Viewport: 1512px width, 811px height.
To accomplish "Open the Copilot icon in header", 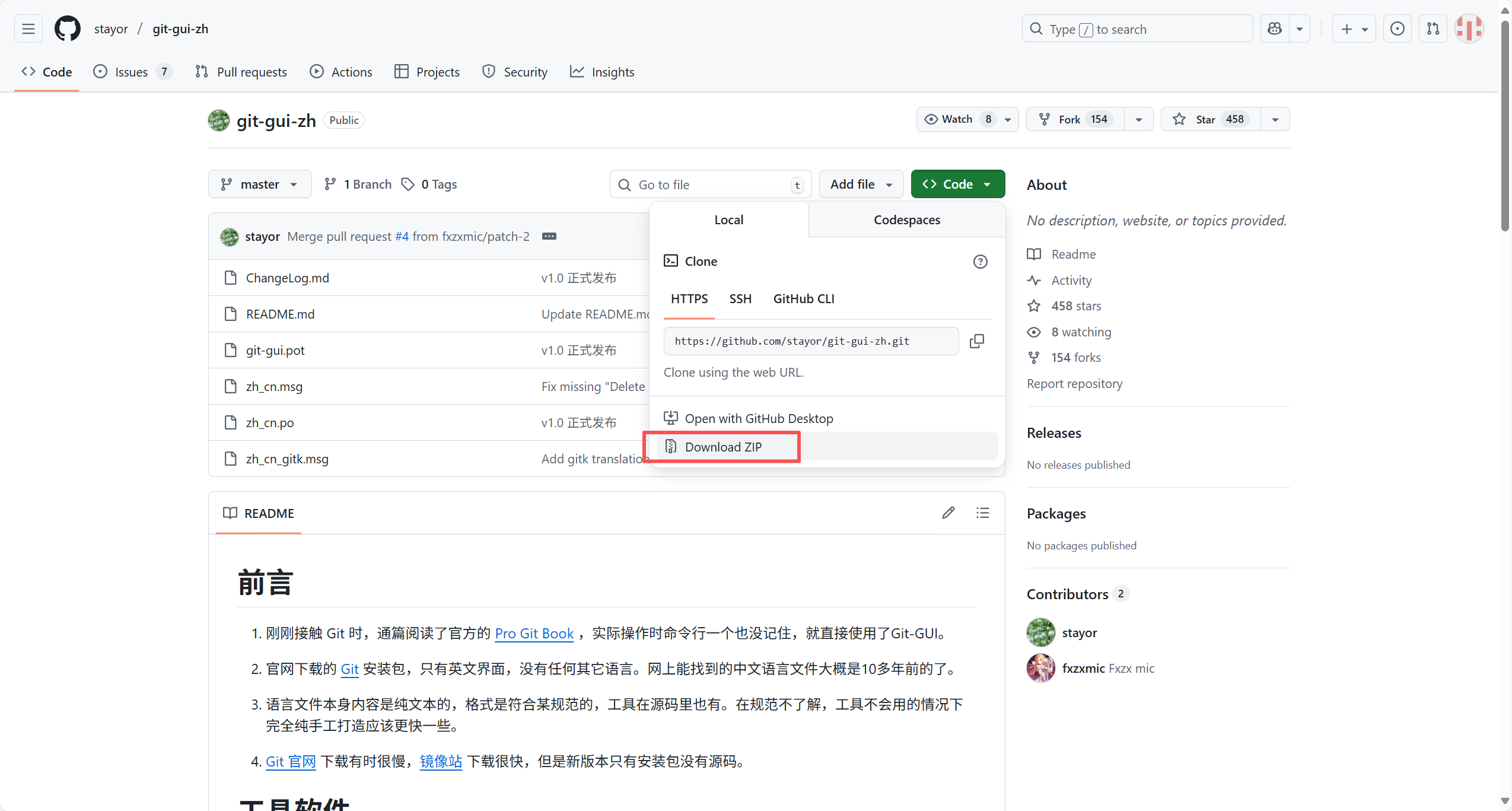I will 1274,28.
